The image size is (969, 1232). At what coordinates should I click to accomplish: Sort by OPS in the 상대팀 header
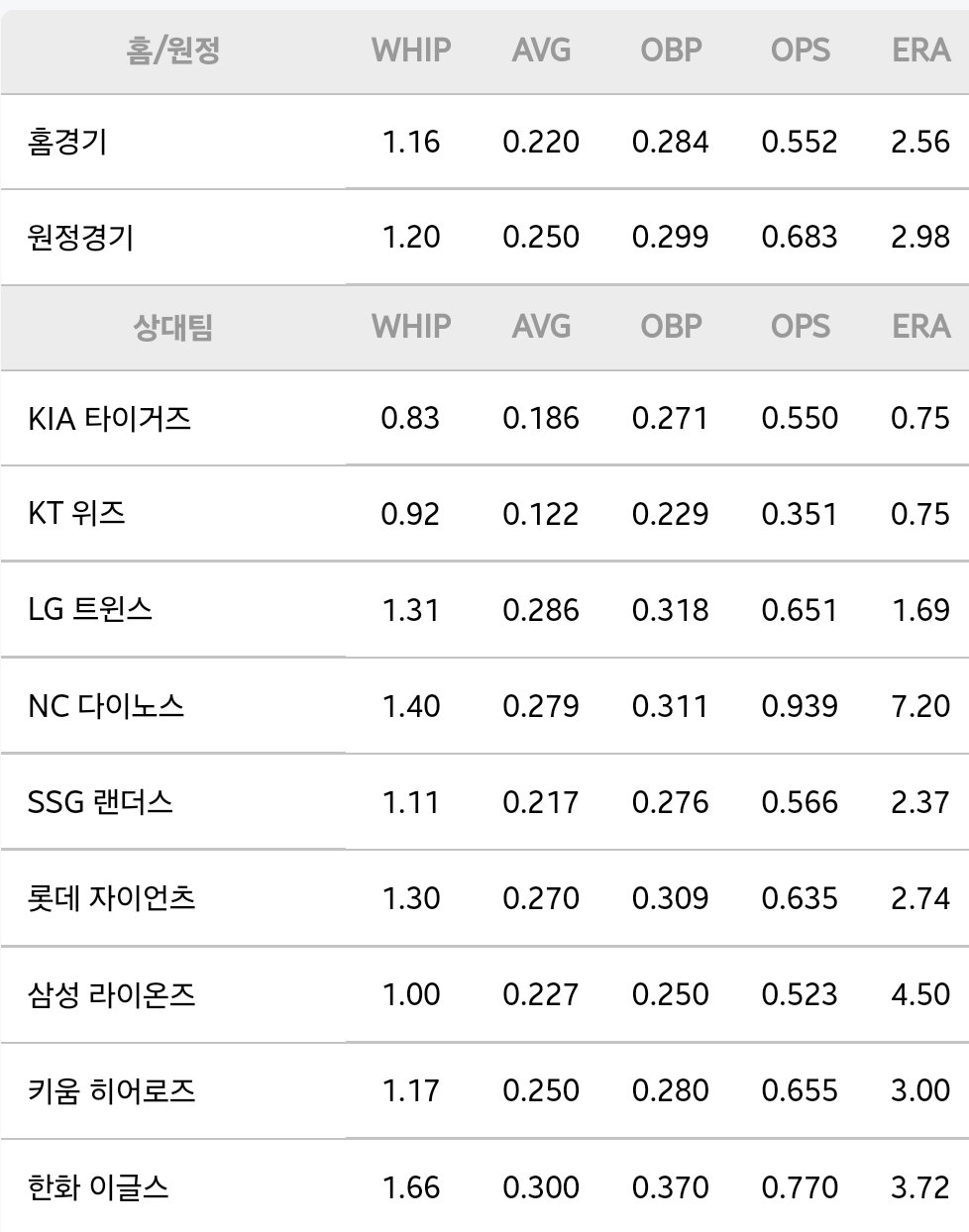tap(800, 327)
